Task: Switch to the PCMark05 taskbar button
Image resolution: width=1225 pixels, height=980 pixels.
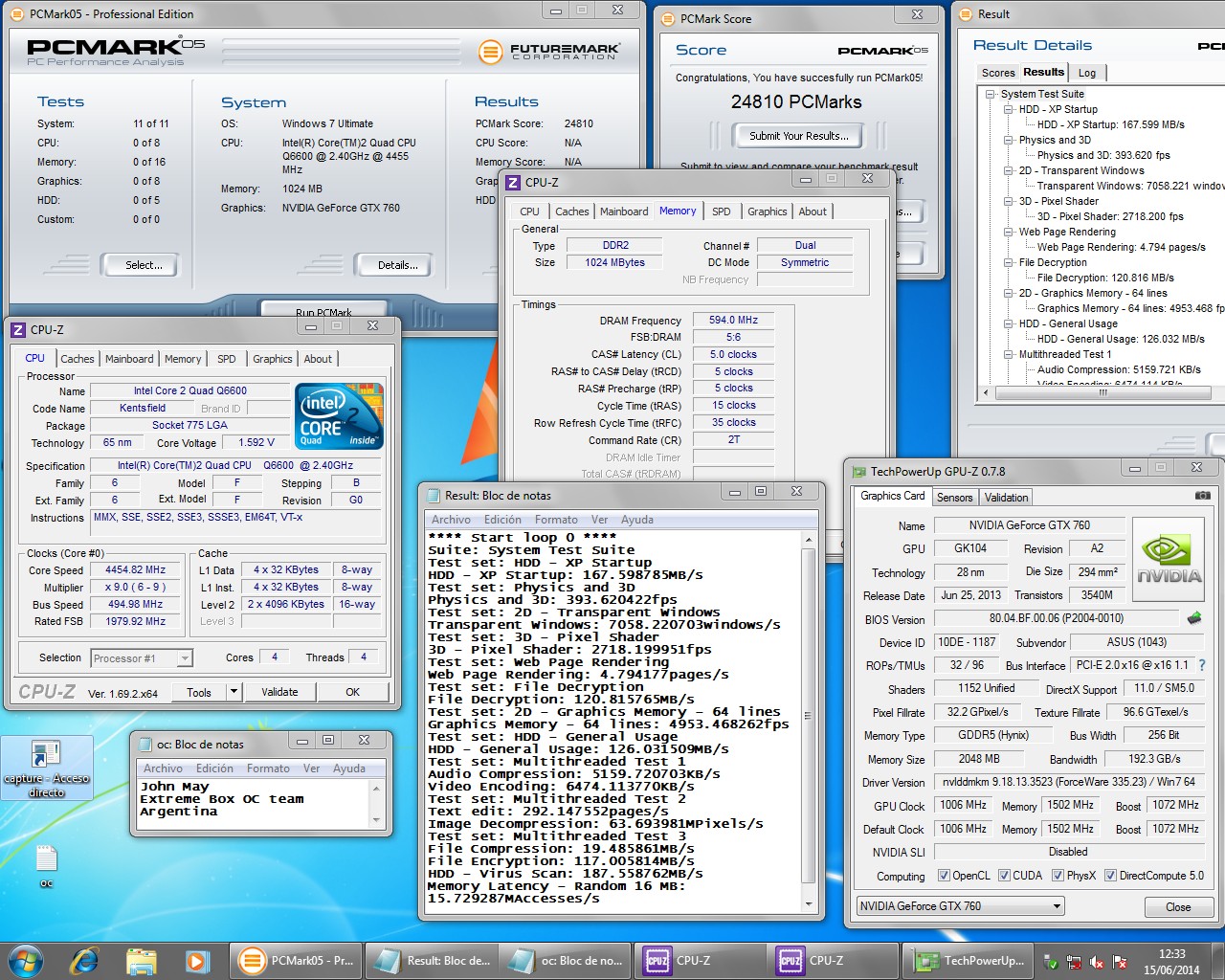Action: (297, 960)
